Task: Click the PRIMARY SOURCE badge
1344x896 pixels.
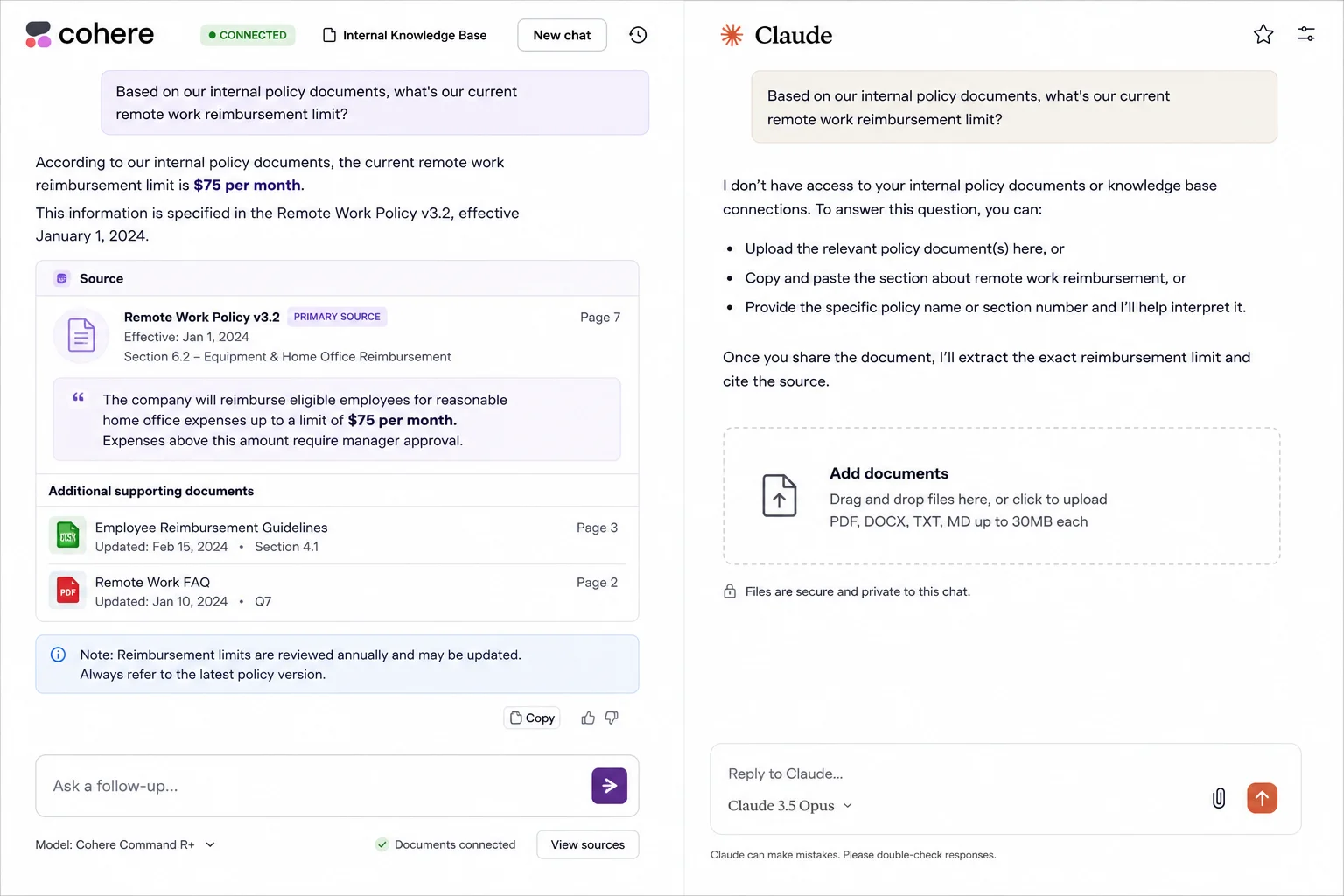Action: 337,317
